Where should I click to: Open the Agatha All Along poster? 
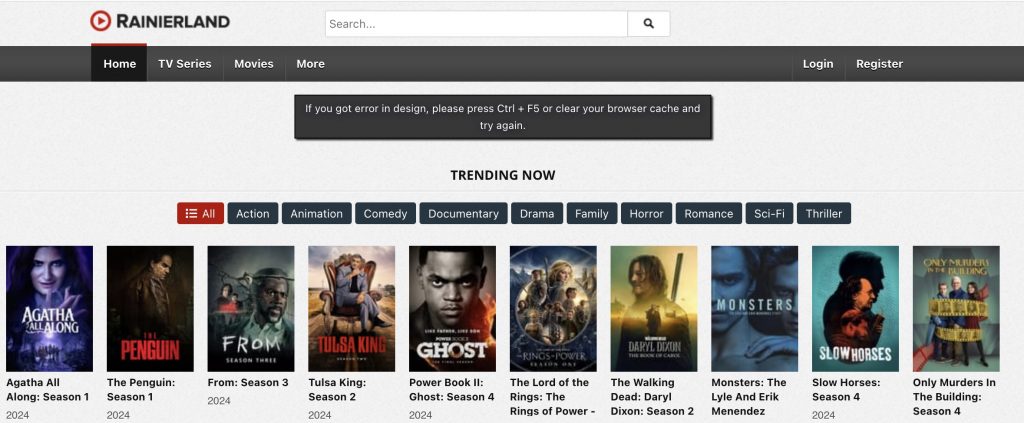[50, 309]
